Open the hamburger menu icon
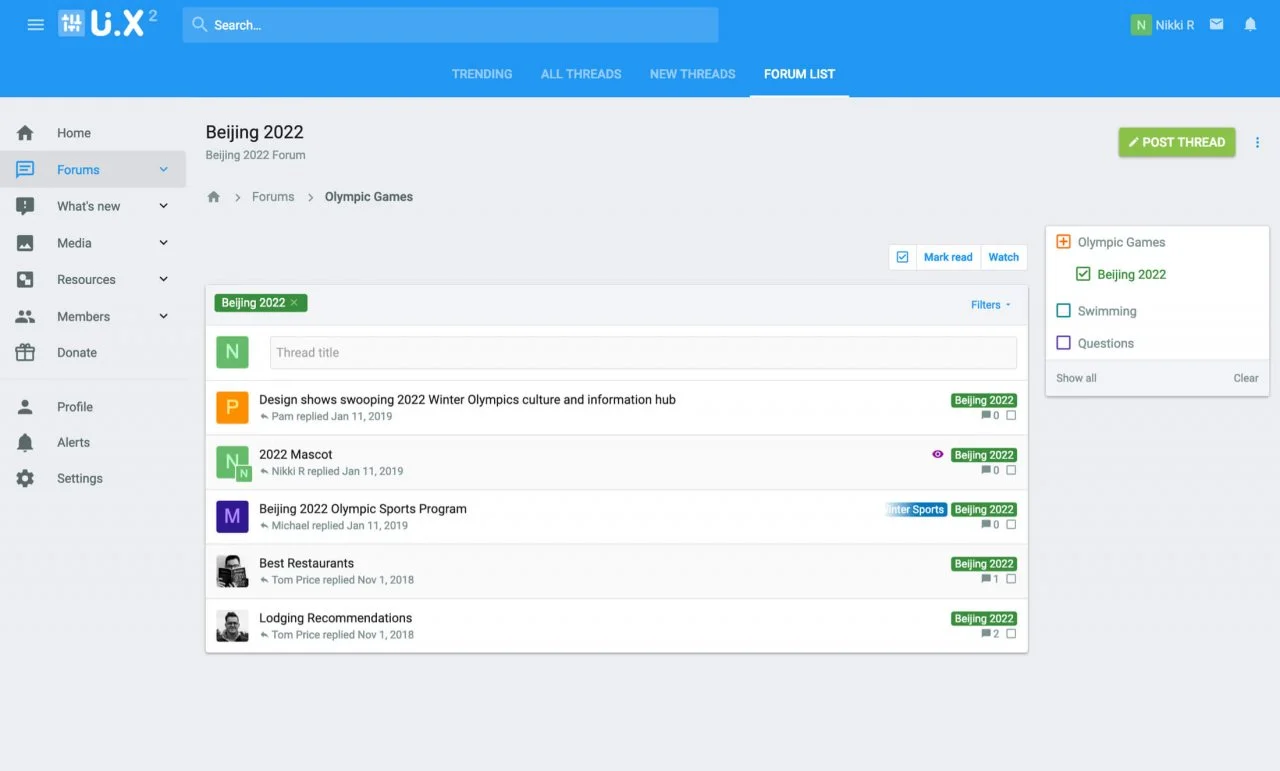 [x=35, y=25]
